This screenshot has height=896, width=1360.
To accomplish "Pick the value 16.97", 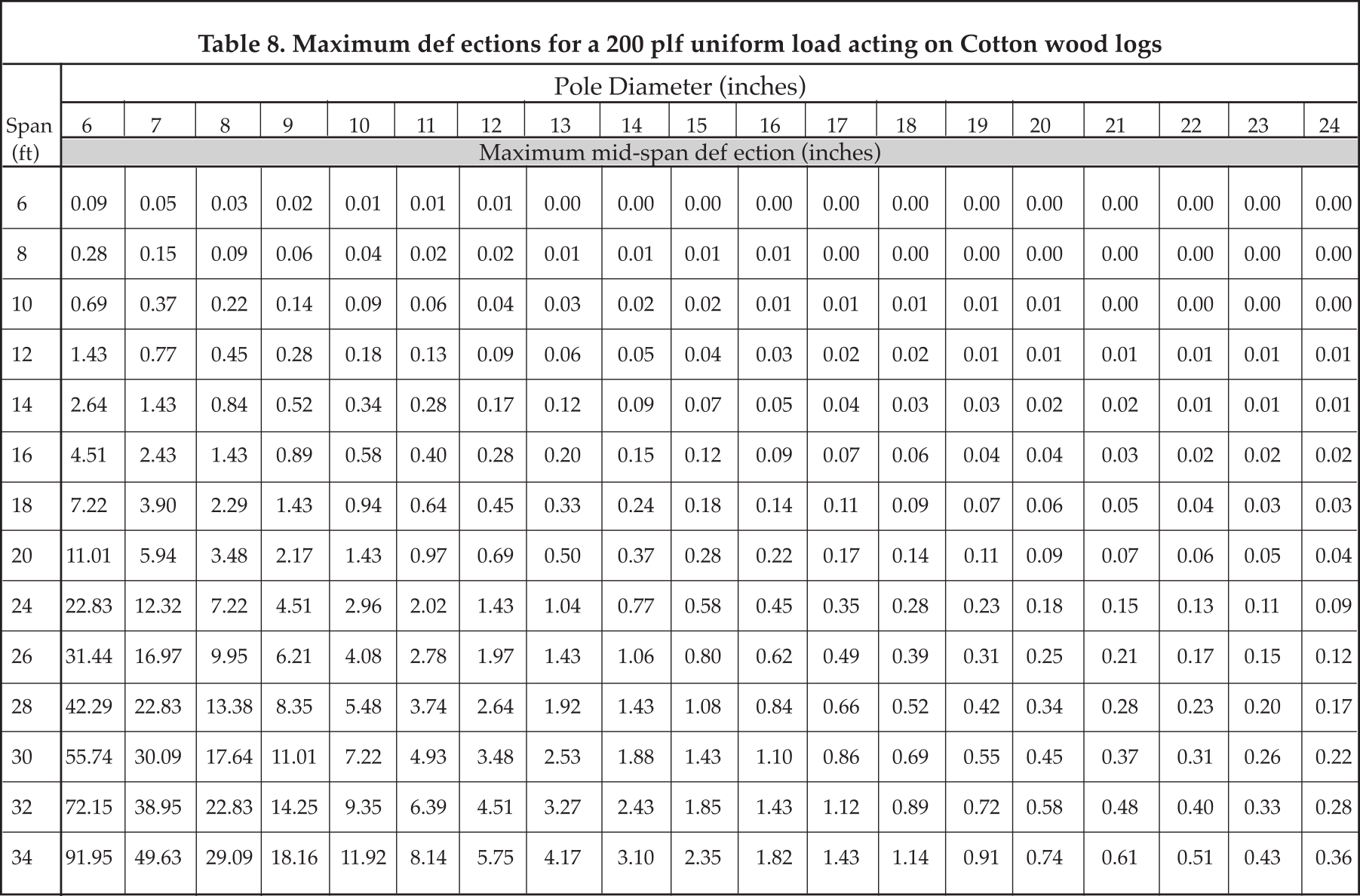I will [x=158, y=656].
